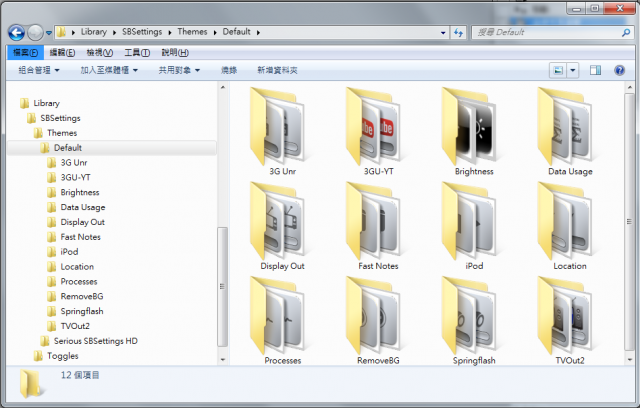The width and height of the screenshot is (640, 408).
Task: Click the folder icon in the address bar
Action: click(61, 32)
